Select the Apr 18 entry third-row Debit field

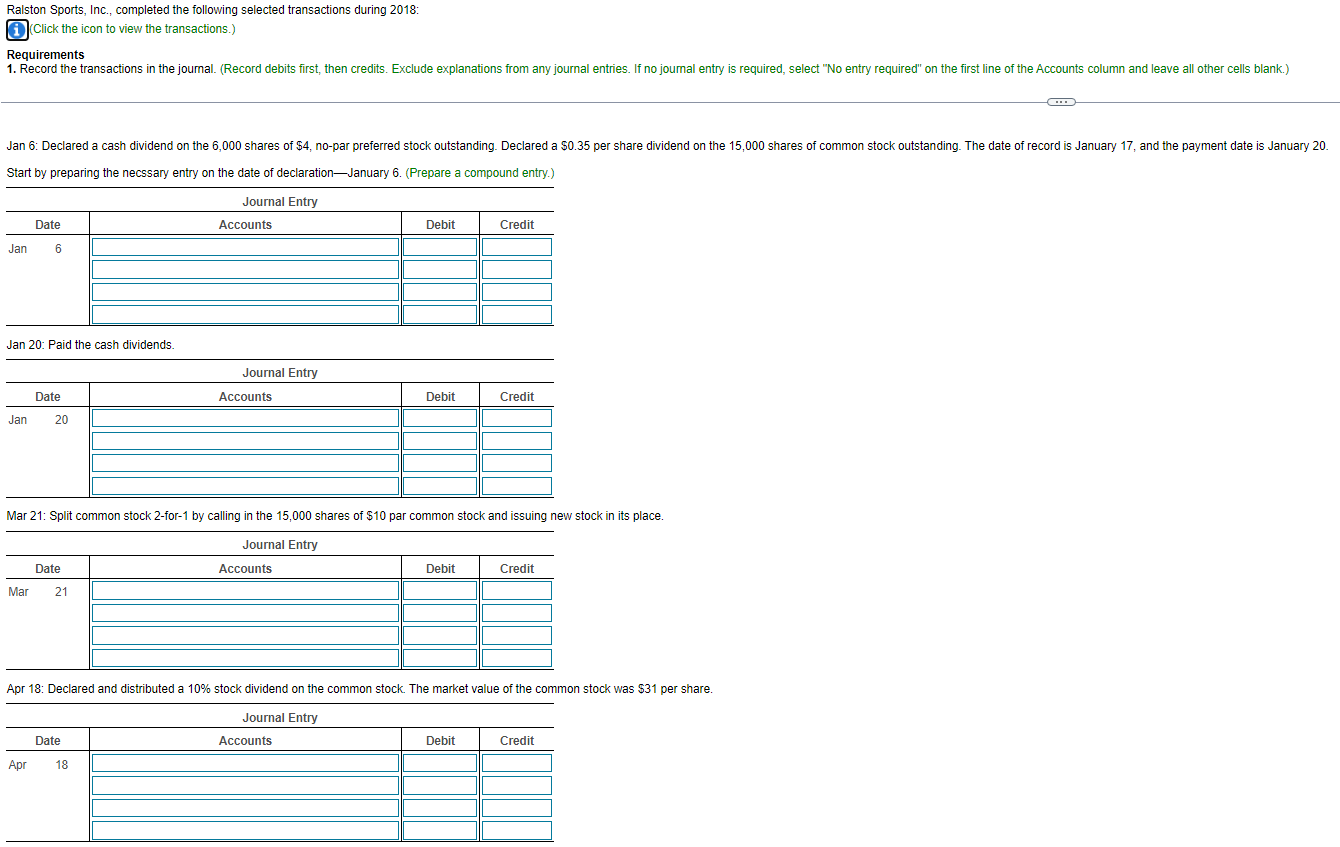[x=440, y=808]
